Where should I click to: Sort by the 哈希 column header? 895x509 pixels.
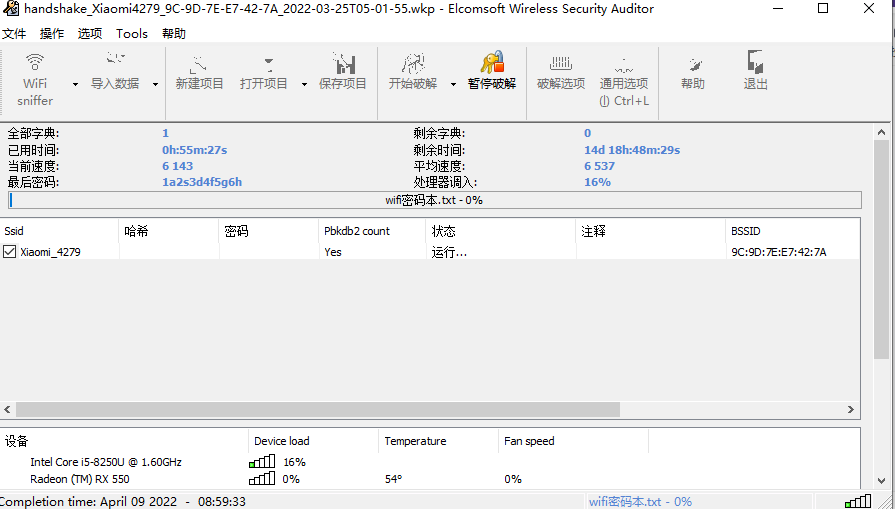coord(168,231)
